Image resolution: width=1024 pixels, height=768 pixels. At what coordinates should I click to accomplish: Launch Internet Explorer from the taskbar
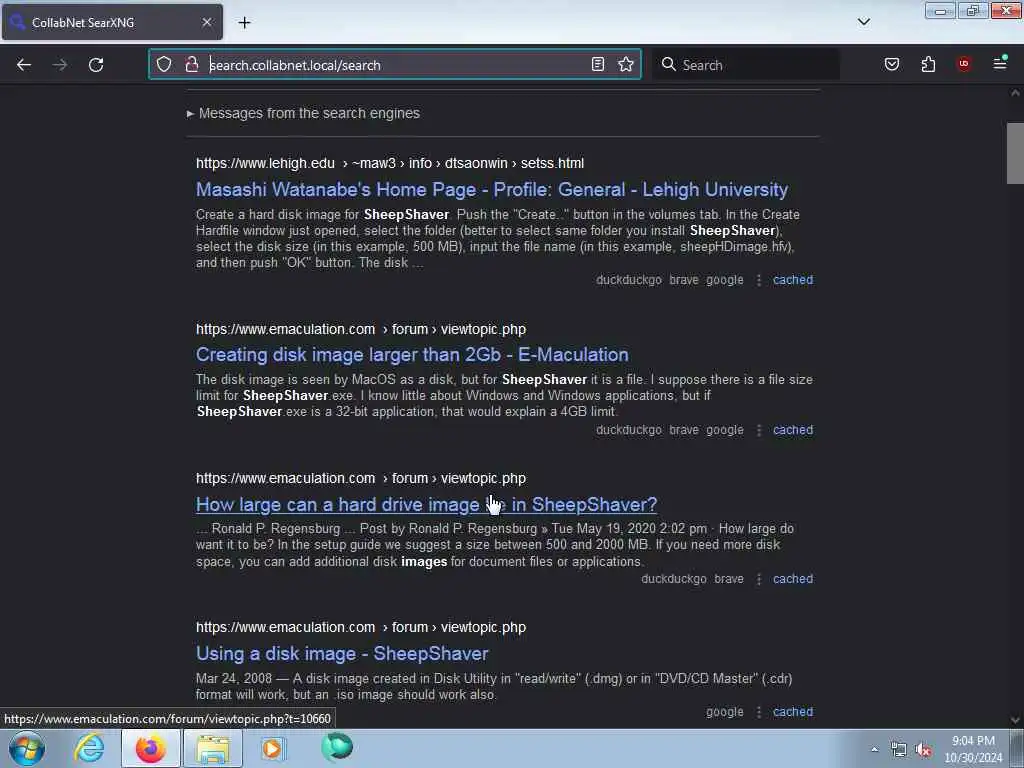pos(89,748)
